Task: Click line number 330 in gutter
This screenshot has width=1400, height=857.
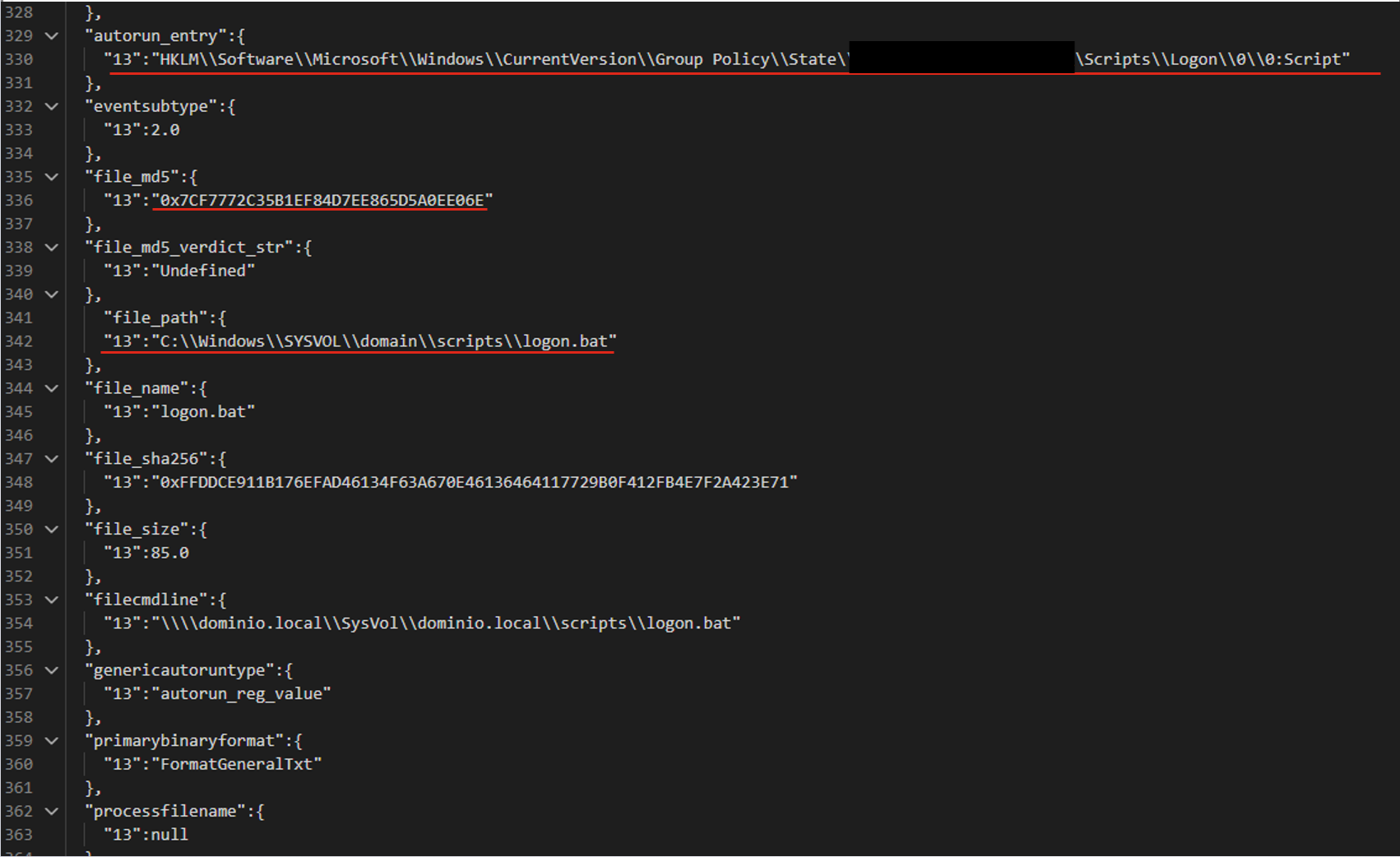Action: tap(19, 59)
